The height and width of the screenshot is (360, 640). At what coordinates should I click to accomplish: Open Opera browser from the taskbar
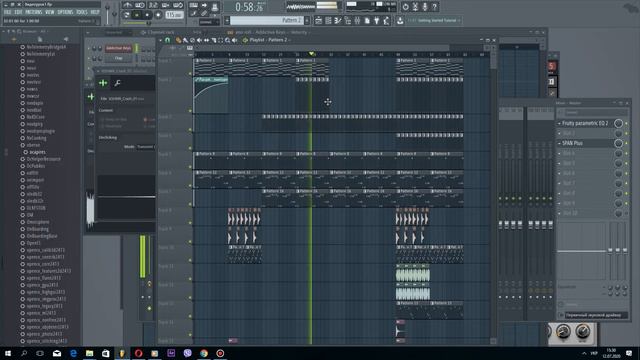pyautogui.click(x=138, y=353)
